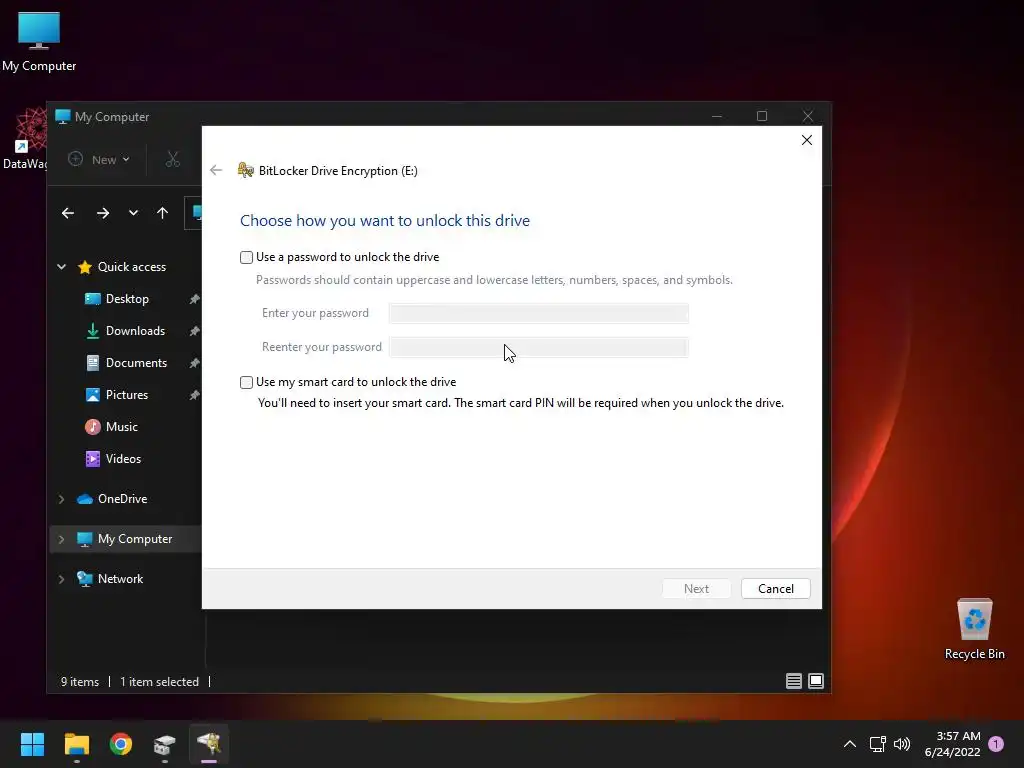The height and width of the screenshot is (768, 1024).
Task: Open recent locations chevron in Explorer
Action: tap(133, 213)
